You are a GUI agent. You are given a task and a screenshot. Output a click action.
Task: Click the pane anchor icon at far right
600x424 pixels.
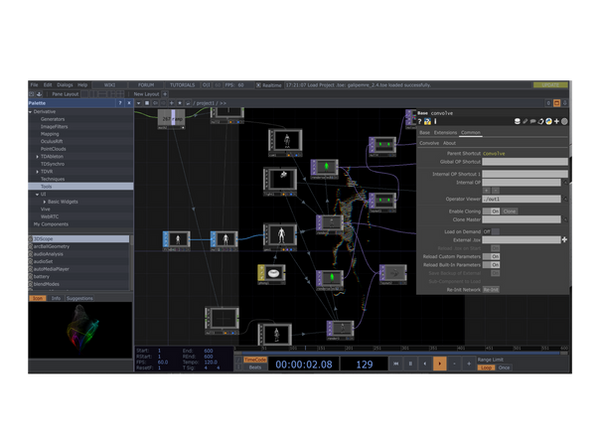click(565, 103)
